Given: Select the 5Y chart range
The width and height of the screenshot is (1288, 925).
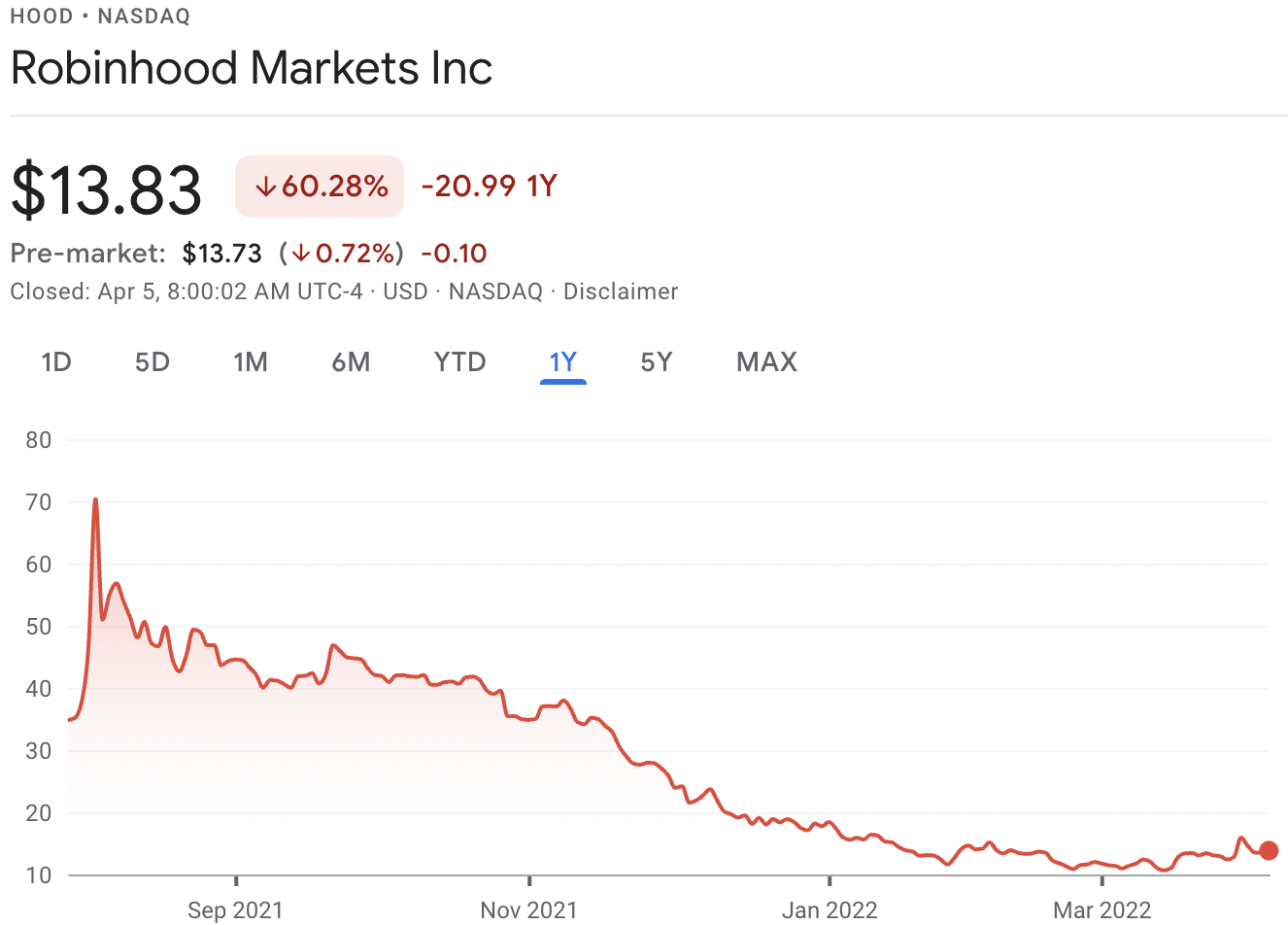Looking at the screenshot, I should point(656,361).
